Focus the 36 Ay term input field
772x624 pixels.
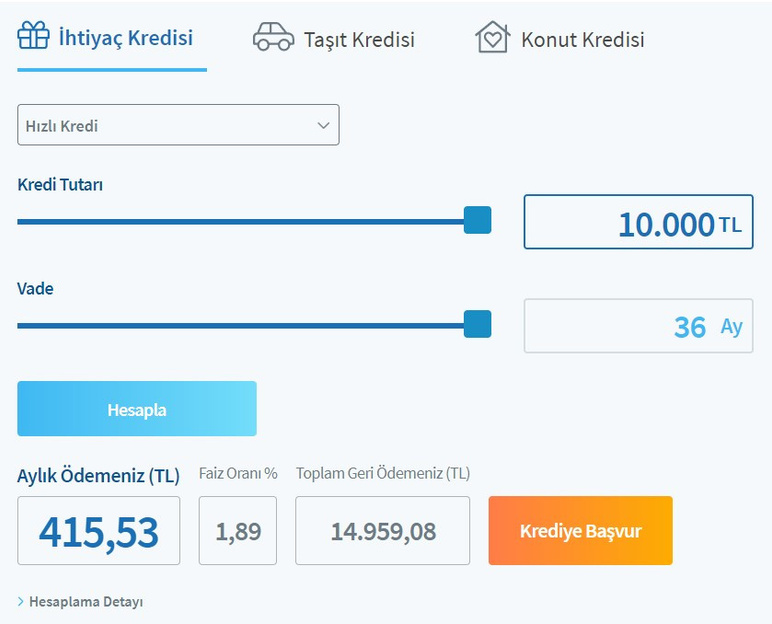[639, 326]
